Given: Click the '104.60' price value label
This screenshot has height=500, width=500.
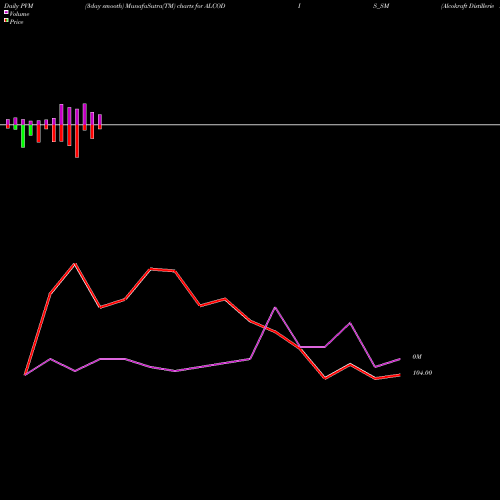Looking at the screenshot, I should pyautogui.click(x=422, y=373).
